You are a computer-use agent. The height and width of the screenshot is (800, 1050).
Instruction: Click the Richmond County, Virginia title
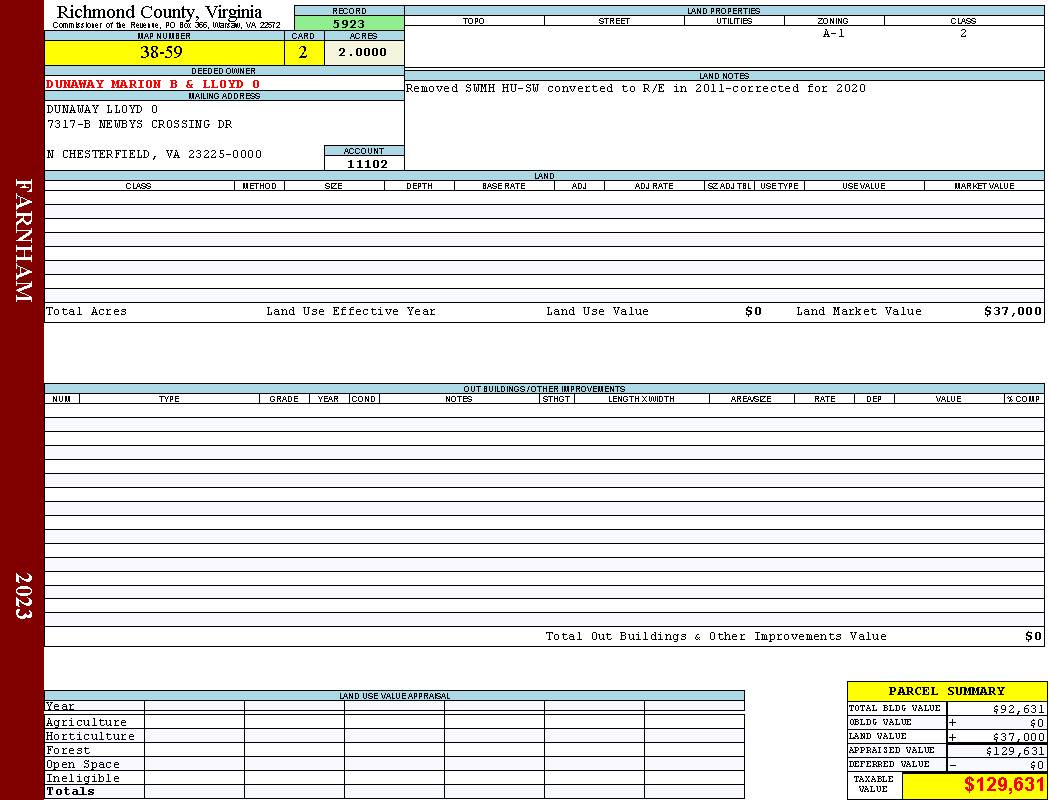[159, 12]
